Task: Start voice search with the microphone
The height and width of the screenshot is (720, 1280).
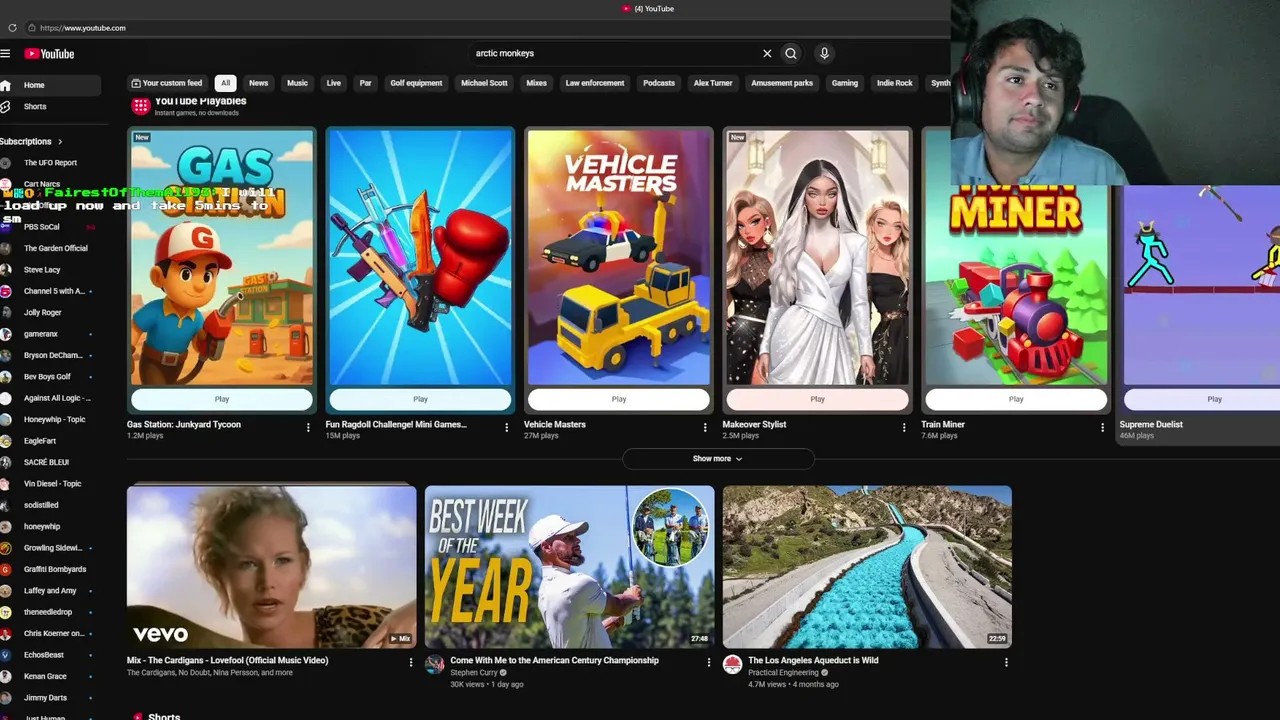Action: tap(824, 54)
